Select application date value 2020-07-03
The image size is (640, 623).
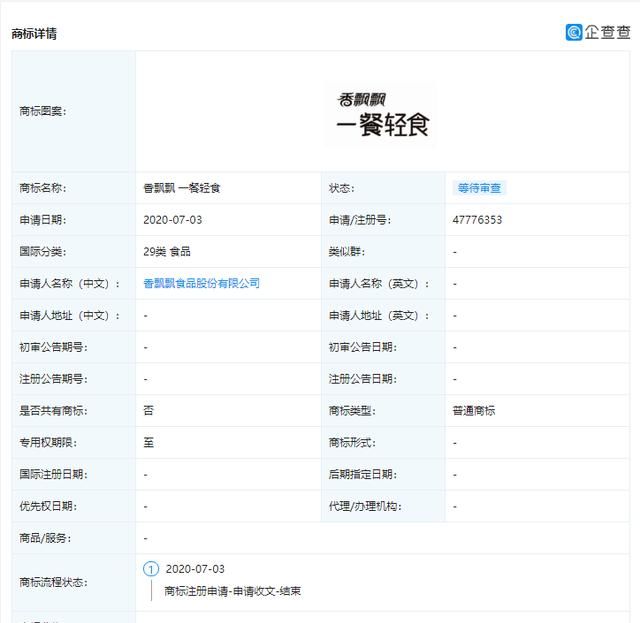click(x=173, y=220)
